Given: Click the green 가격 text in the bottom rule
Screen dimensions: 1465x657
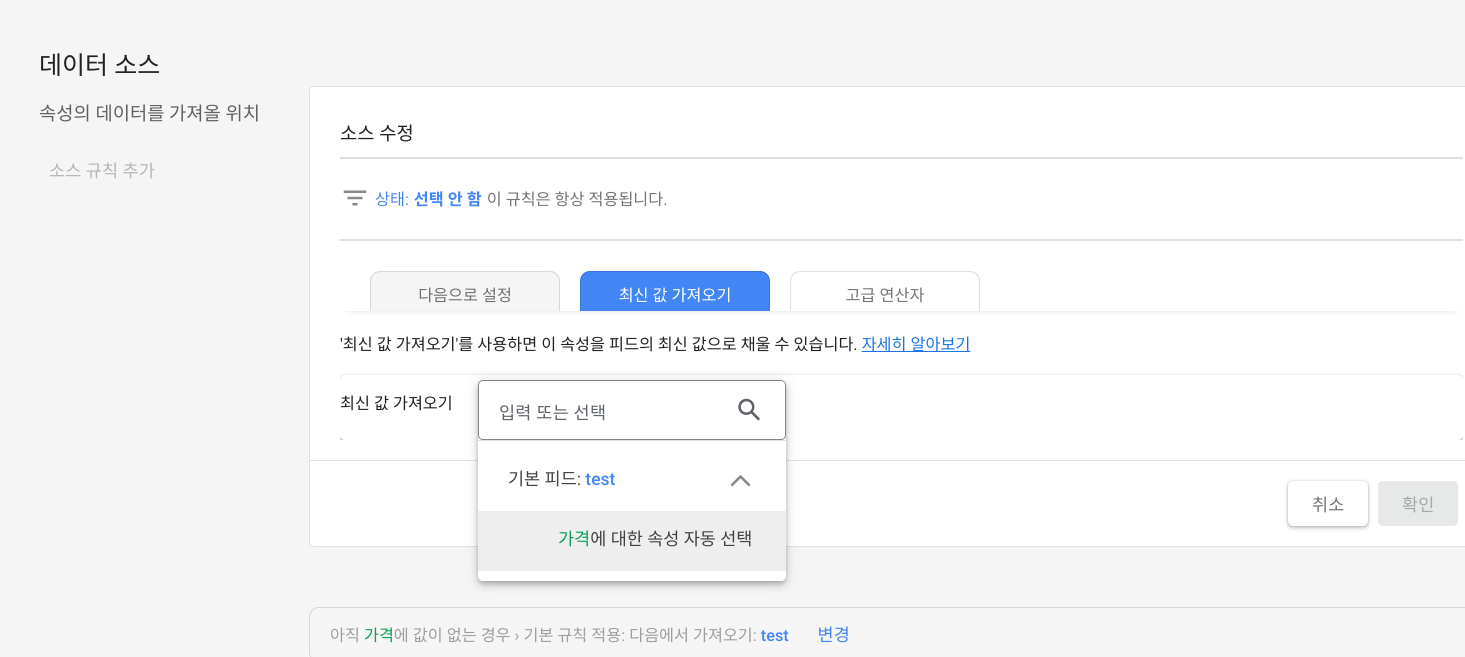Looking at the screenshot, I should 379,635.
